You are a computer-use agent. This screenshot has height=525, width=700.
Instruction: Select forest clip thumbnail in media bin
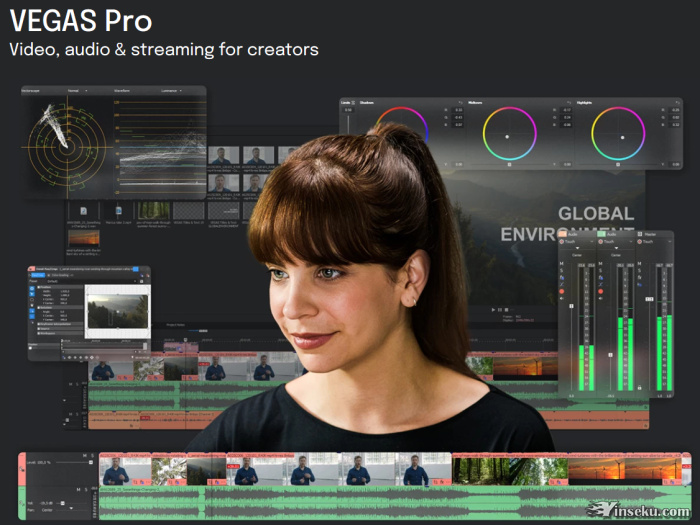coord(153,210)
